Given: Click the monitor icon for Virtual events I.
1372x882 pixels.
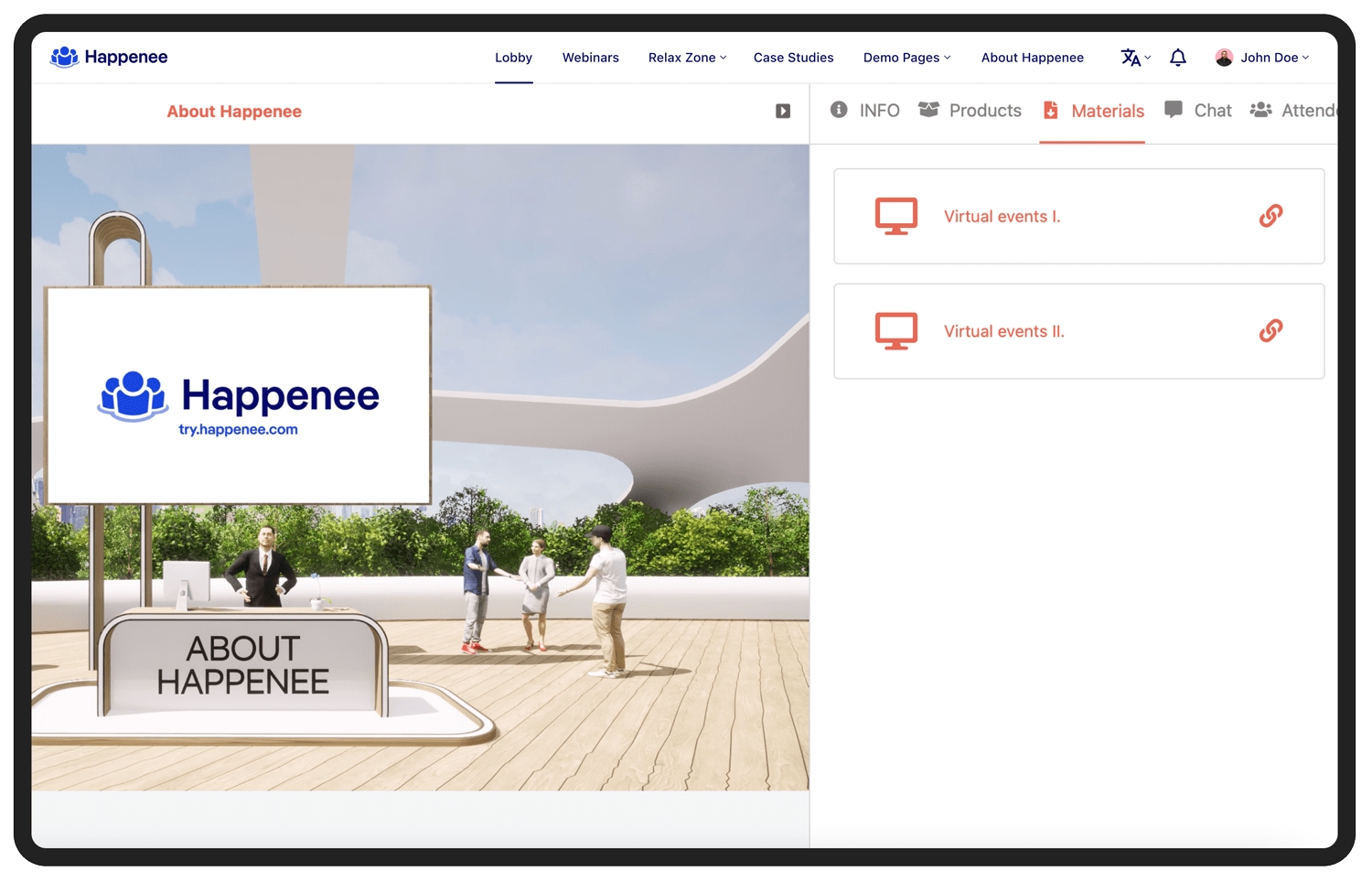Looking at the screenshot, I should point(895,217).
